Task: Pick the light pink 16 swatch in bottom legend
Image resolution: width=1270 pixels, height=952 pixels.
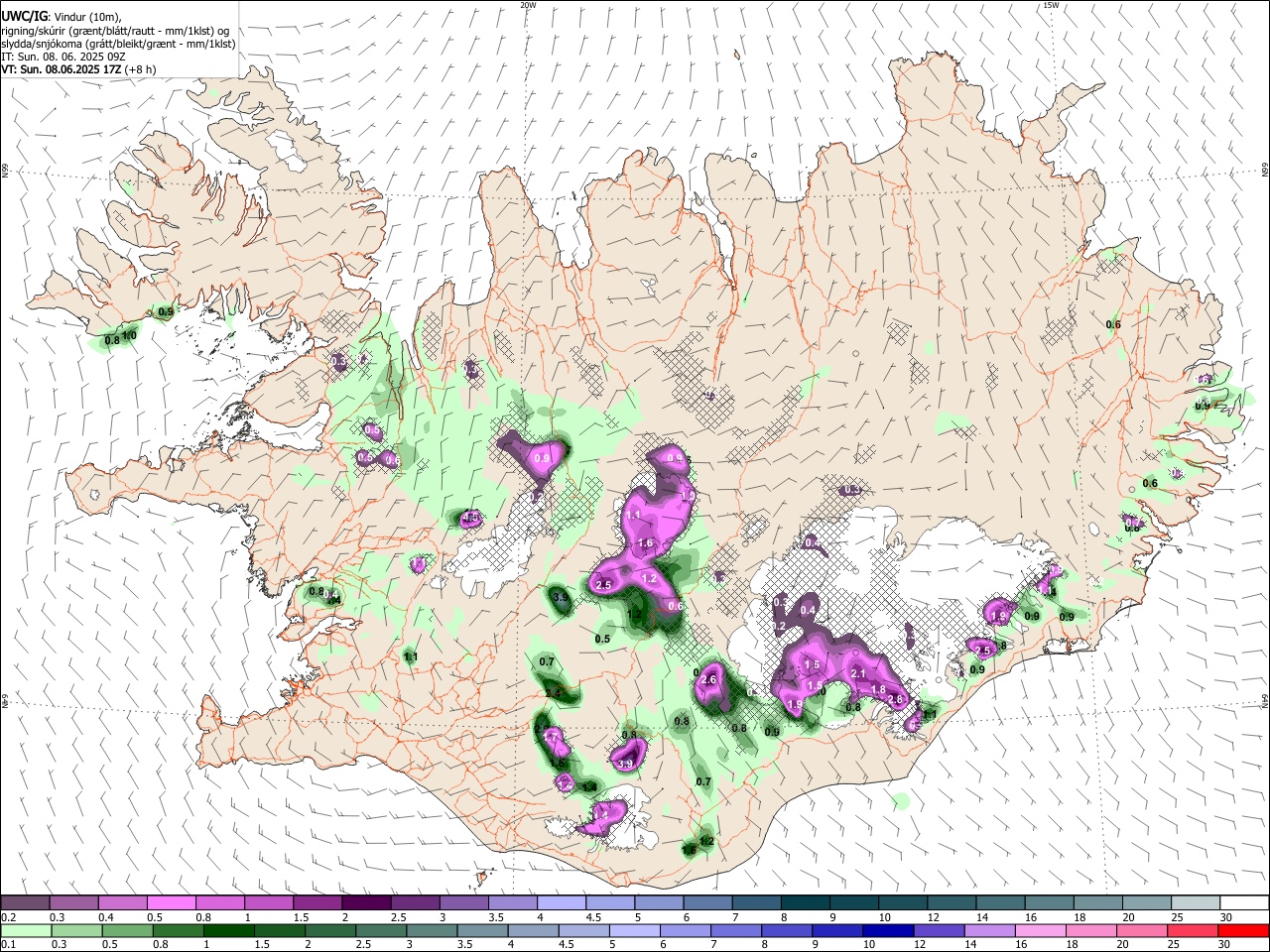Action: pos(1040,931)
